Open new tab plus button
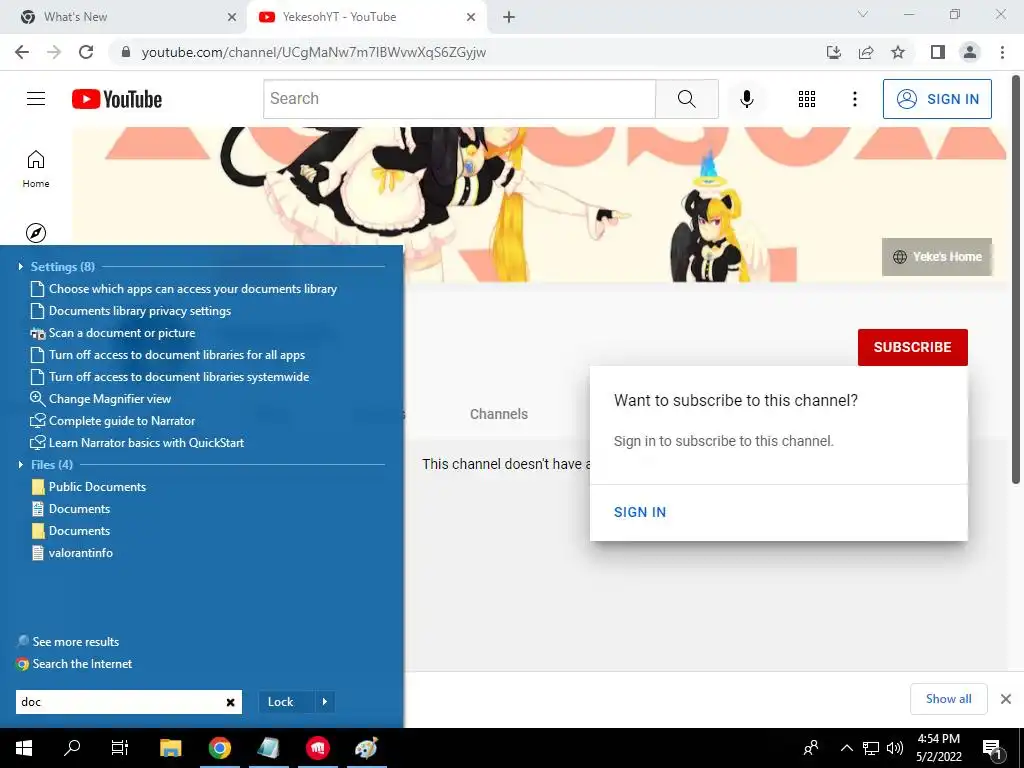Image resolution: width=1024 pixels, height=768 pixels. (509, 17)
